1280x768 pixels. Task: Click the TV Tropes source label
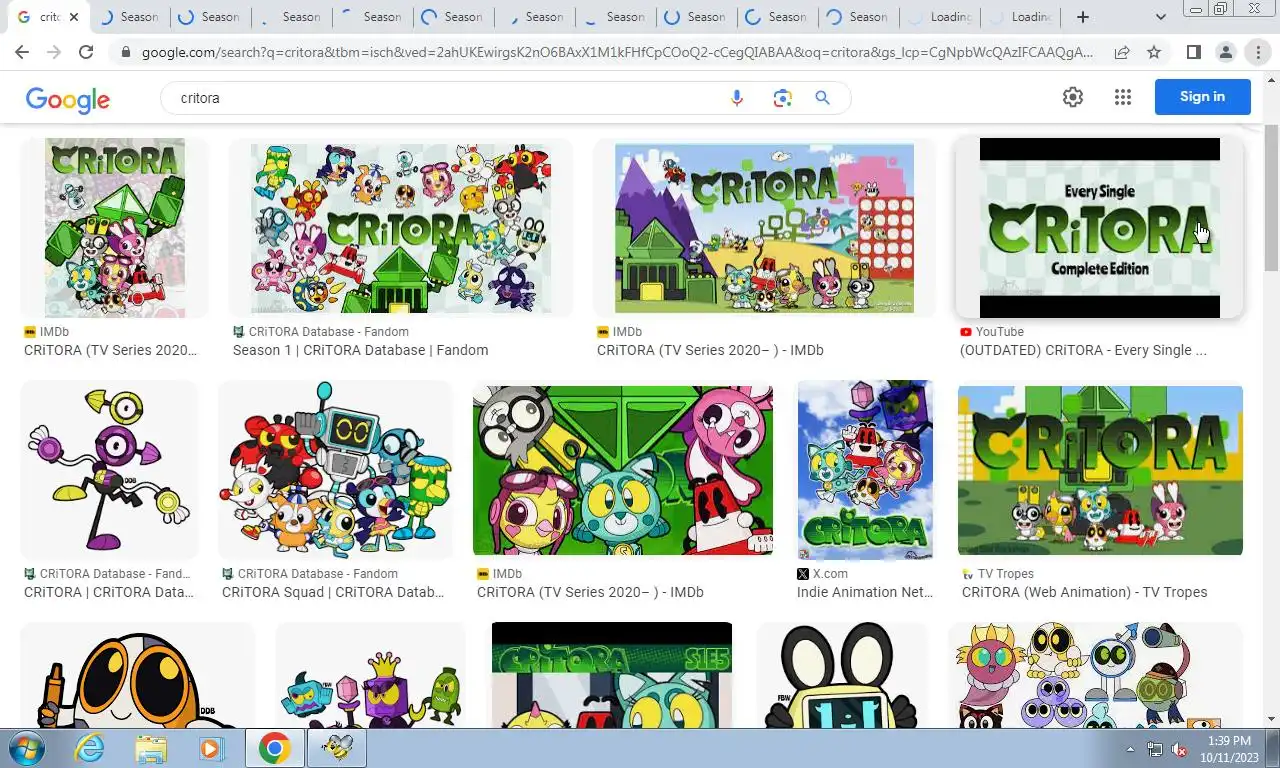point(1006,574)
